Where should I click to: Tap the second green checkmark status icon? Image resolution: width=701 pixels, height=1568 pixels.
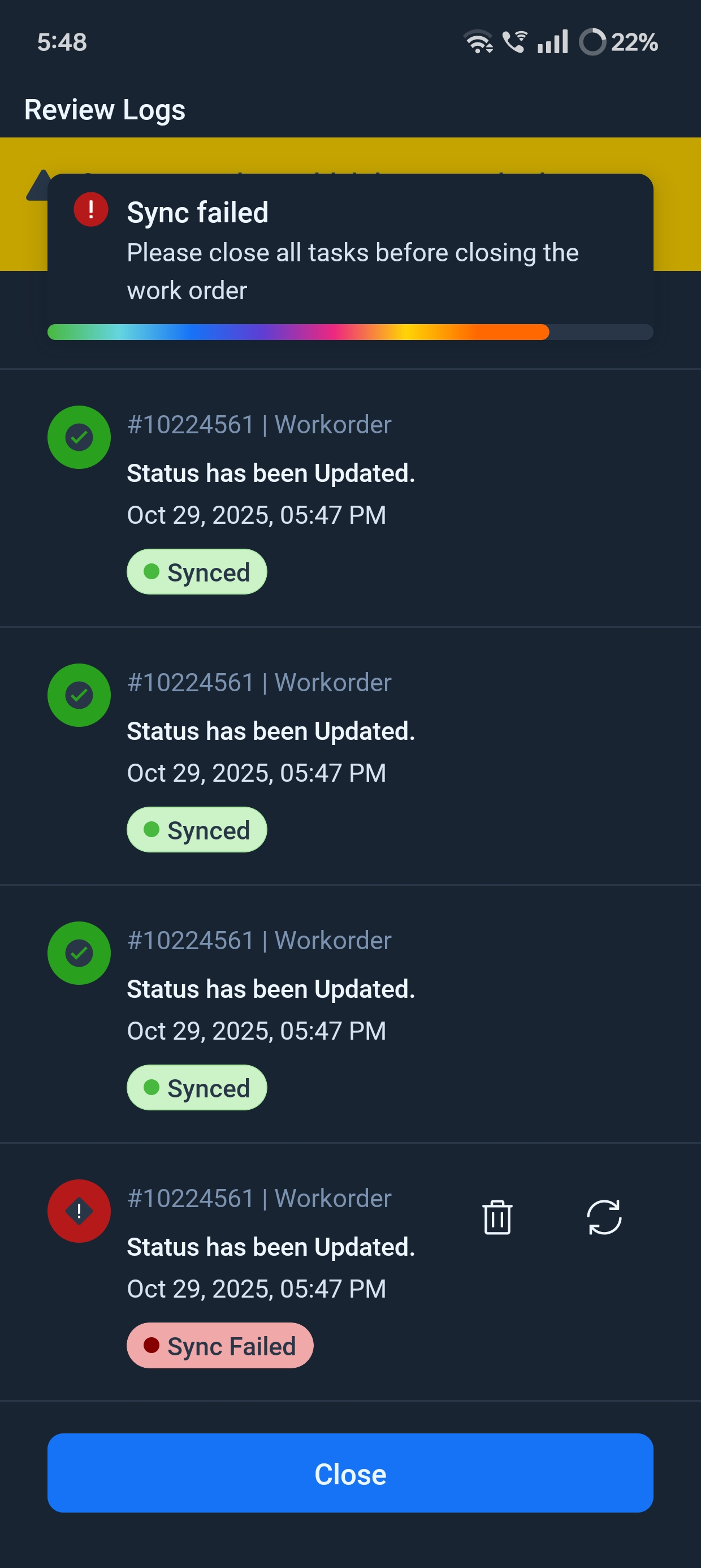[79, 695]
